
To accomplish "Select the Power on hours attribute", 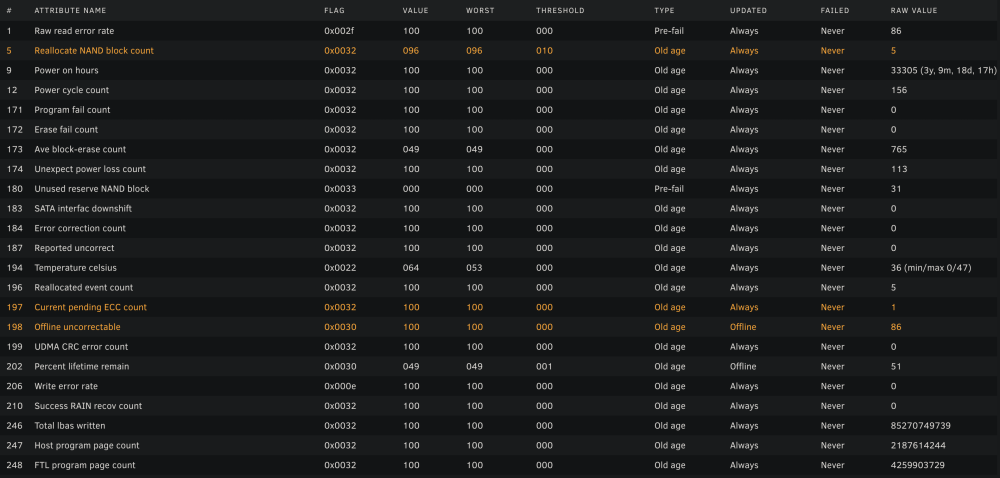I will point(66,70).
